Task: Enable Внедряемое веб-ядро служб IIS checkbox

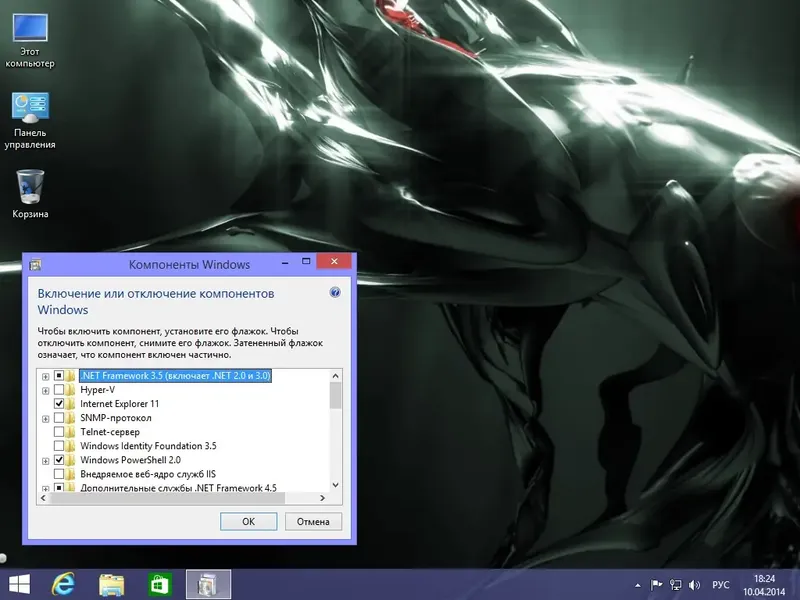Action: pos(59,474)
